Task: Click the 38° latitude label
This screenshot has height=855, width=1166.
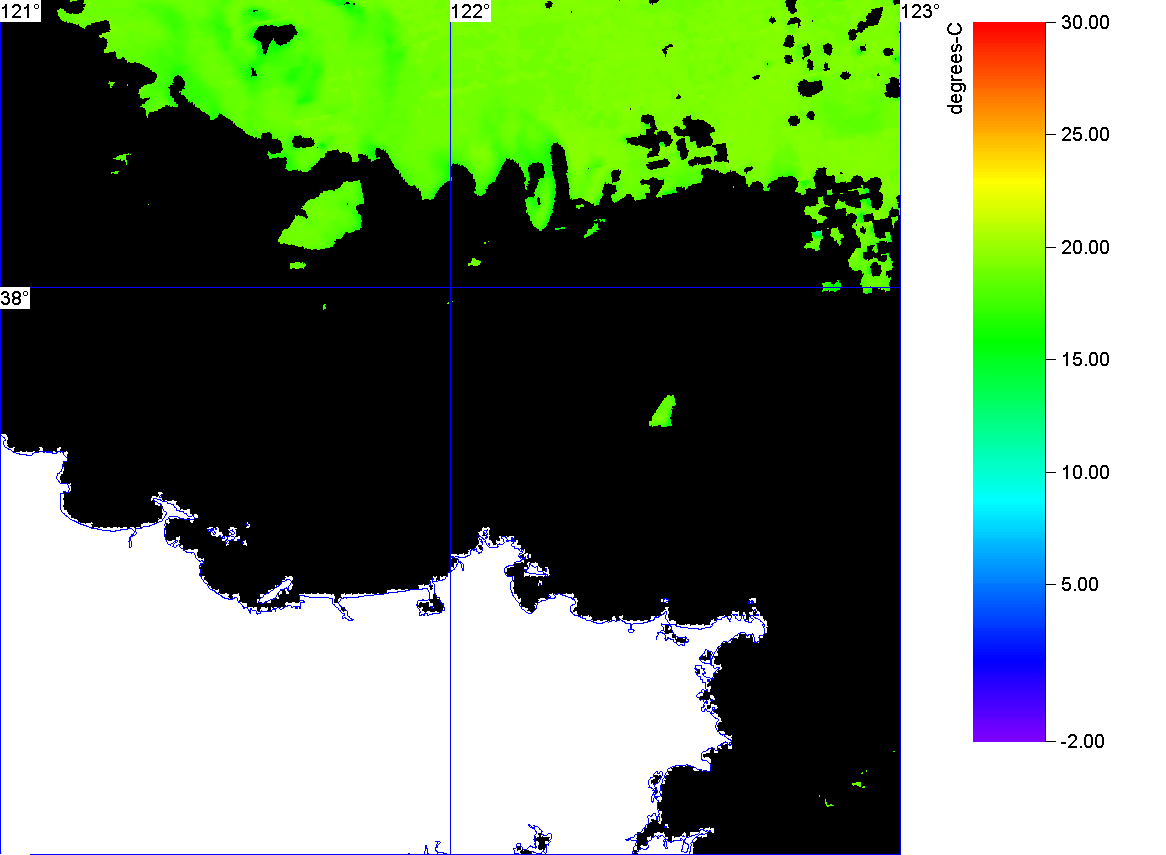Action: (15, 299)
